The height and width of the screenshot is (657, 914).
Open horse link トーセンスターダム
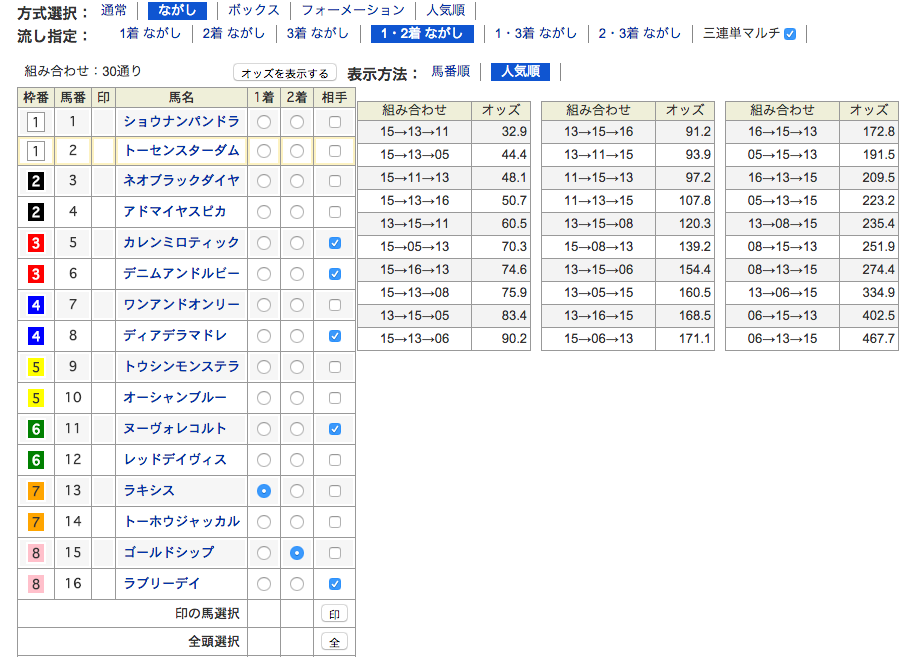pos(181,150)
